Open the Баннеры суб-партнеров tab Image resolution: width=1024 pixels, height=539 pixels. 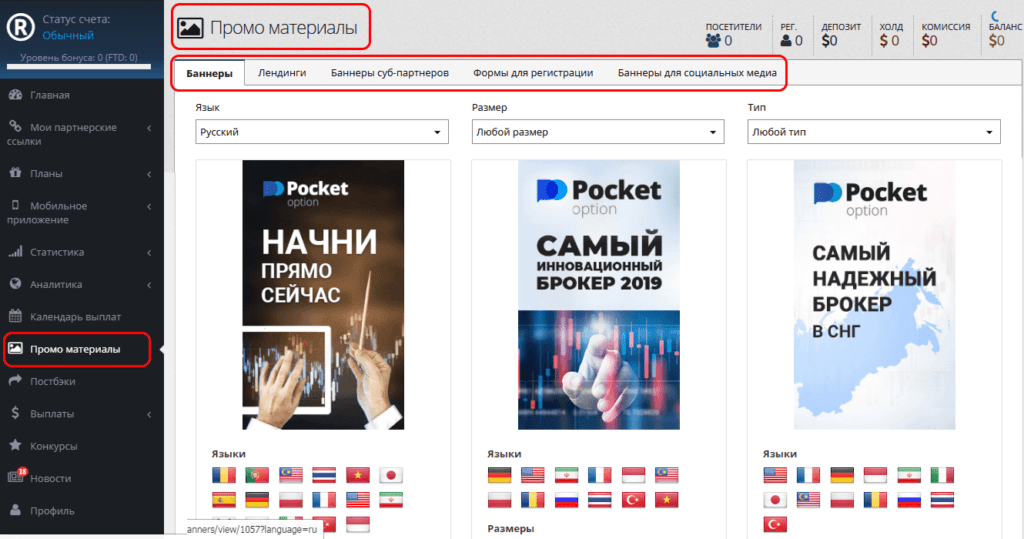390,73
